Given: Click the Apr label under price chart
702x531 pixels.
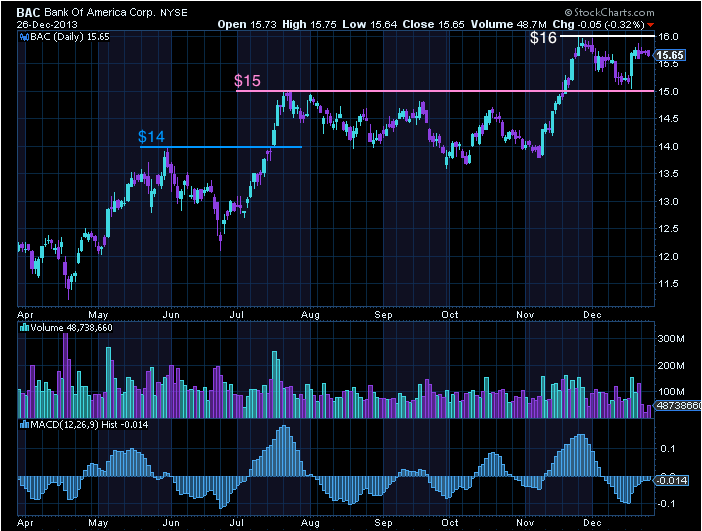Looking at the screenshot, I should (25, 315).
